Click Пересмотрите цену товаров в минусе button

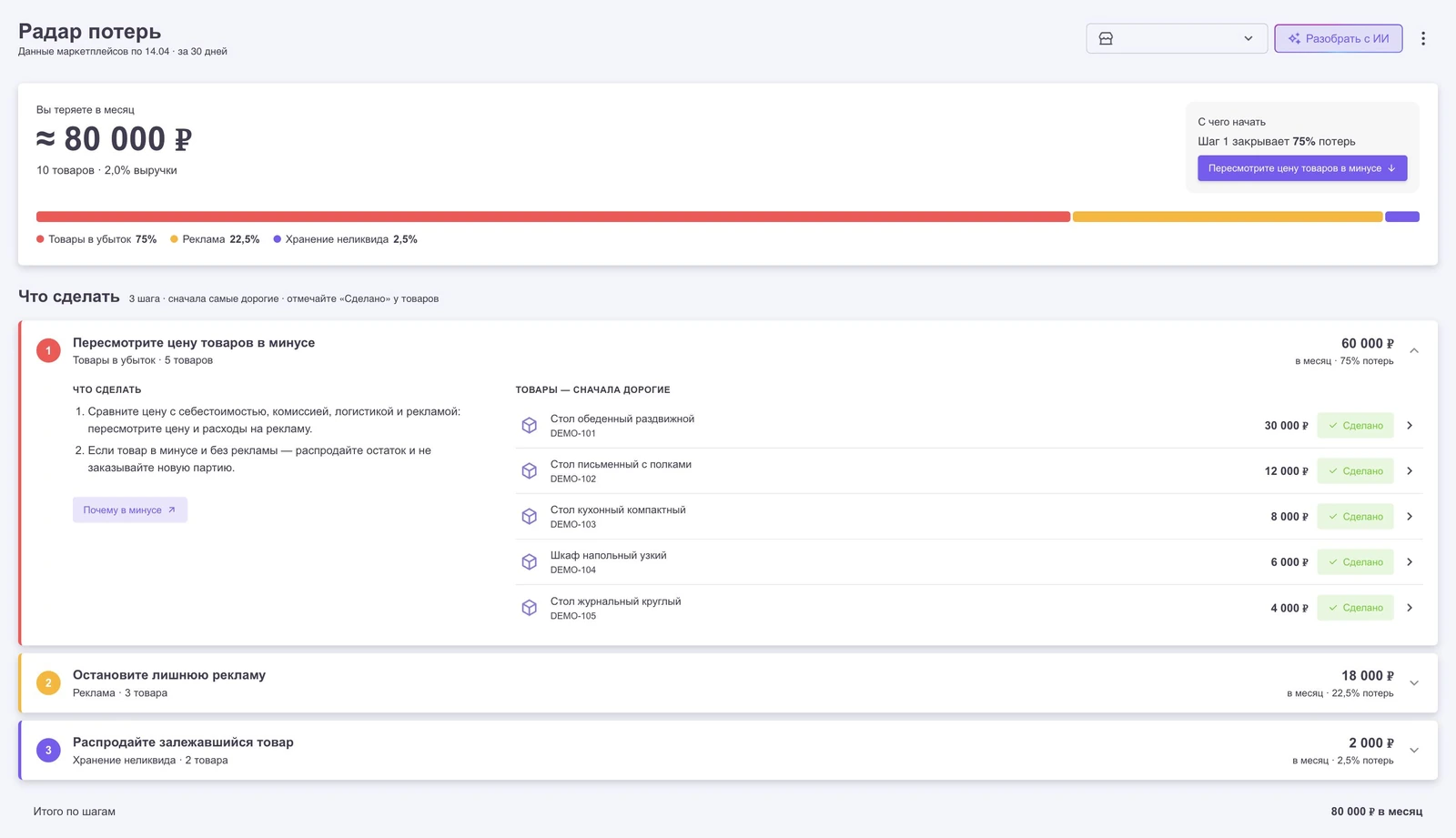[x=1302, y=168]
